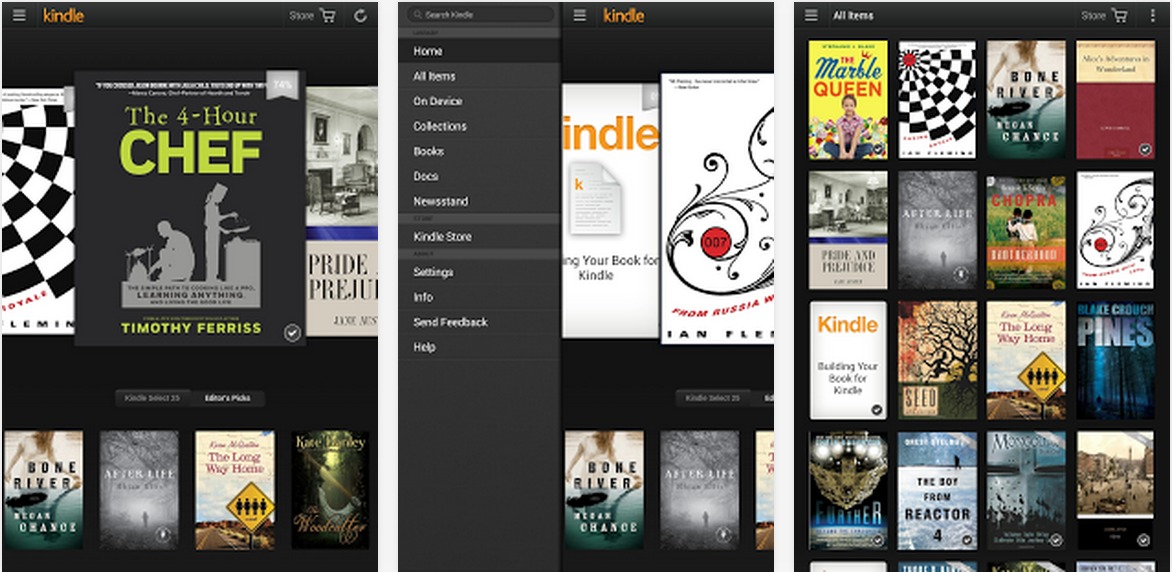Tap the checkmark badge on Boy from Reactor 4
This screenshot has height=572, width=1172.
tap(966, 540)
